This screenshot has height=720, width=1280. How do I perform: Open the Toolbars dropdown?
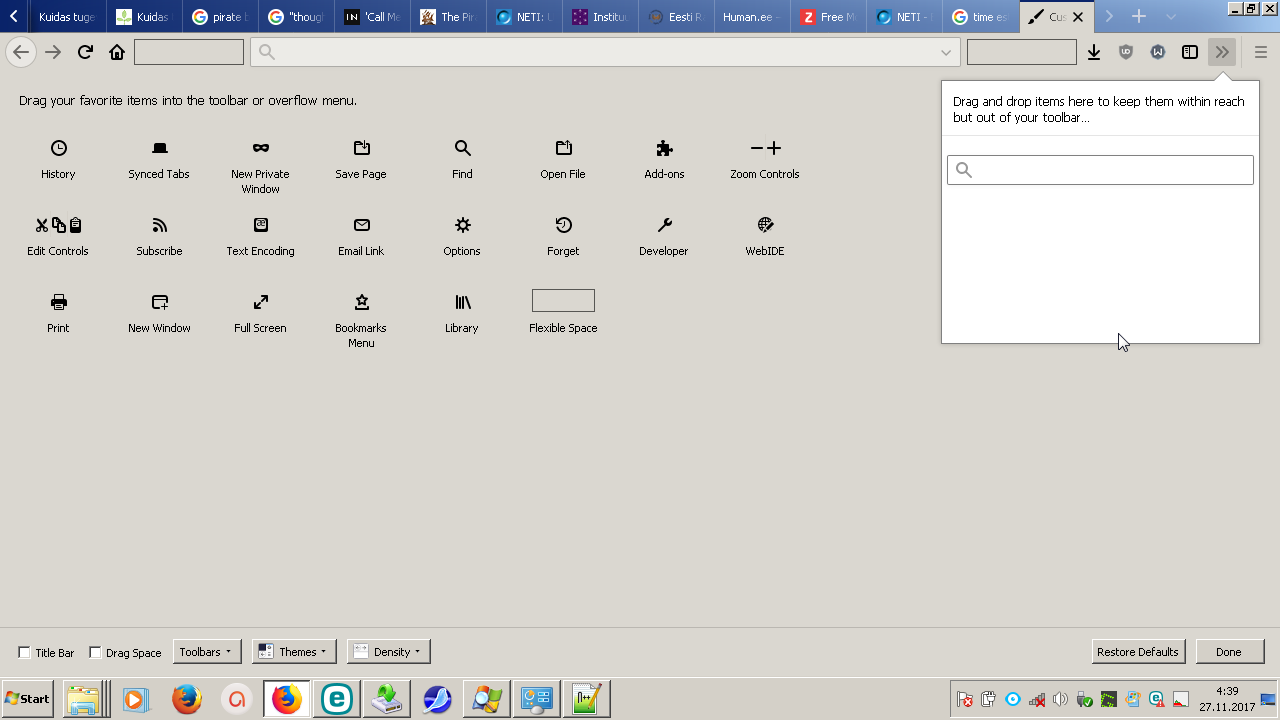point(207,652)
